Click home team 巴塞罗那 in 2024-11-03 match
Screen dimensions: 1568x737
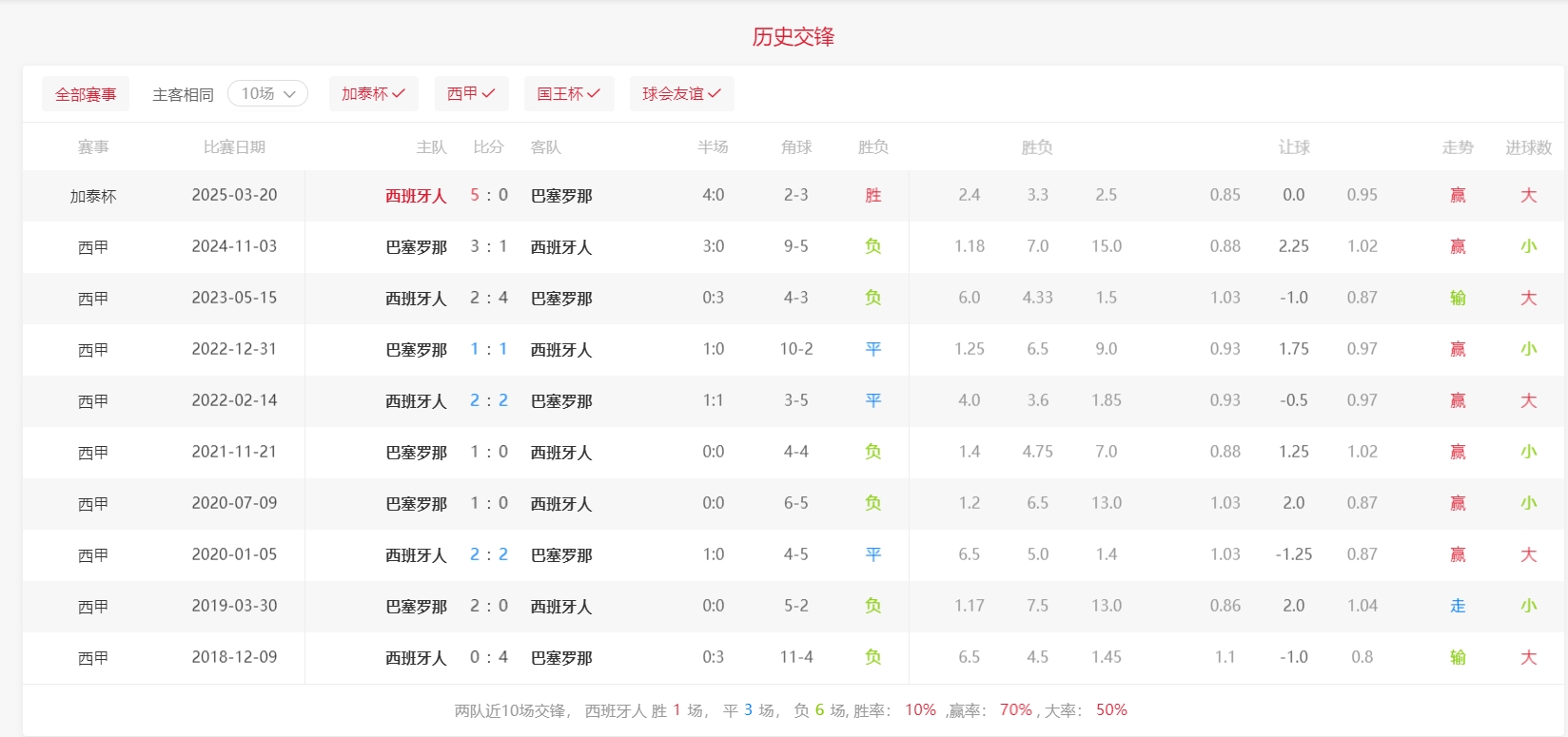pos(416,247)
